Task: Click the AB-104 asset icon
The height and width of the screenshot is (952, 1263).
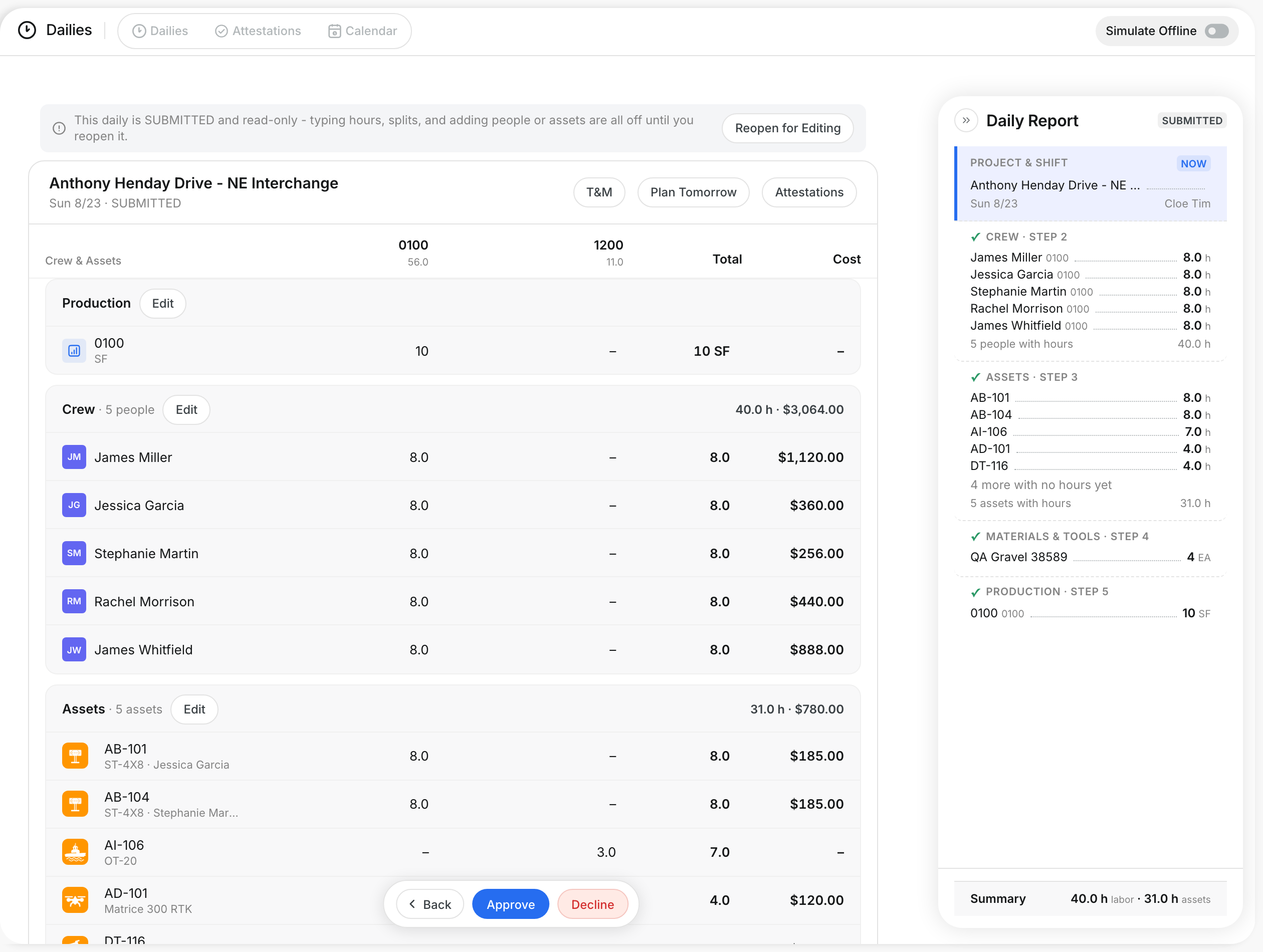Action: pyautogui.click(x=75, y=804)
